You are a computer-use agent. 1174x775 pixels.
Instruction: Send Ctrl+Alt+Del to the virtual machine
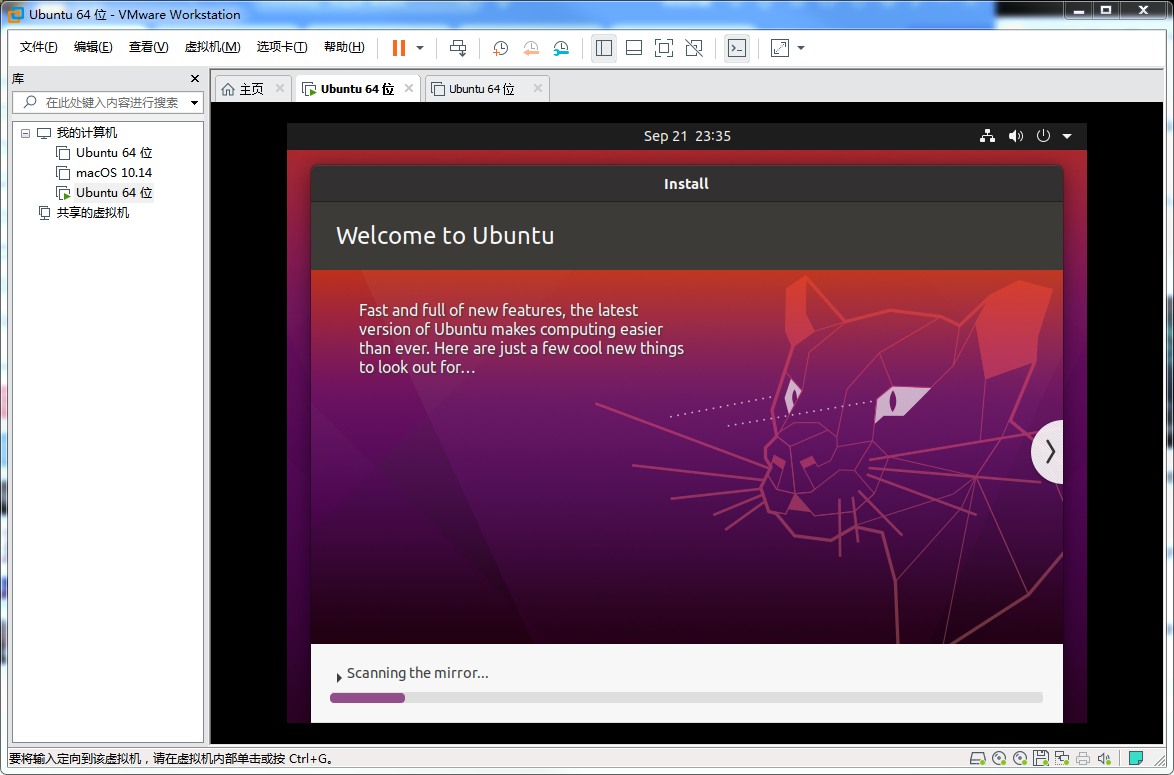(x=457, y=48)
